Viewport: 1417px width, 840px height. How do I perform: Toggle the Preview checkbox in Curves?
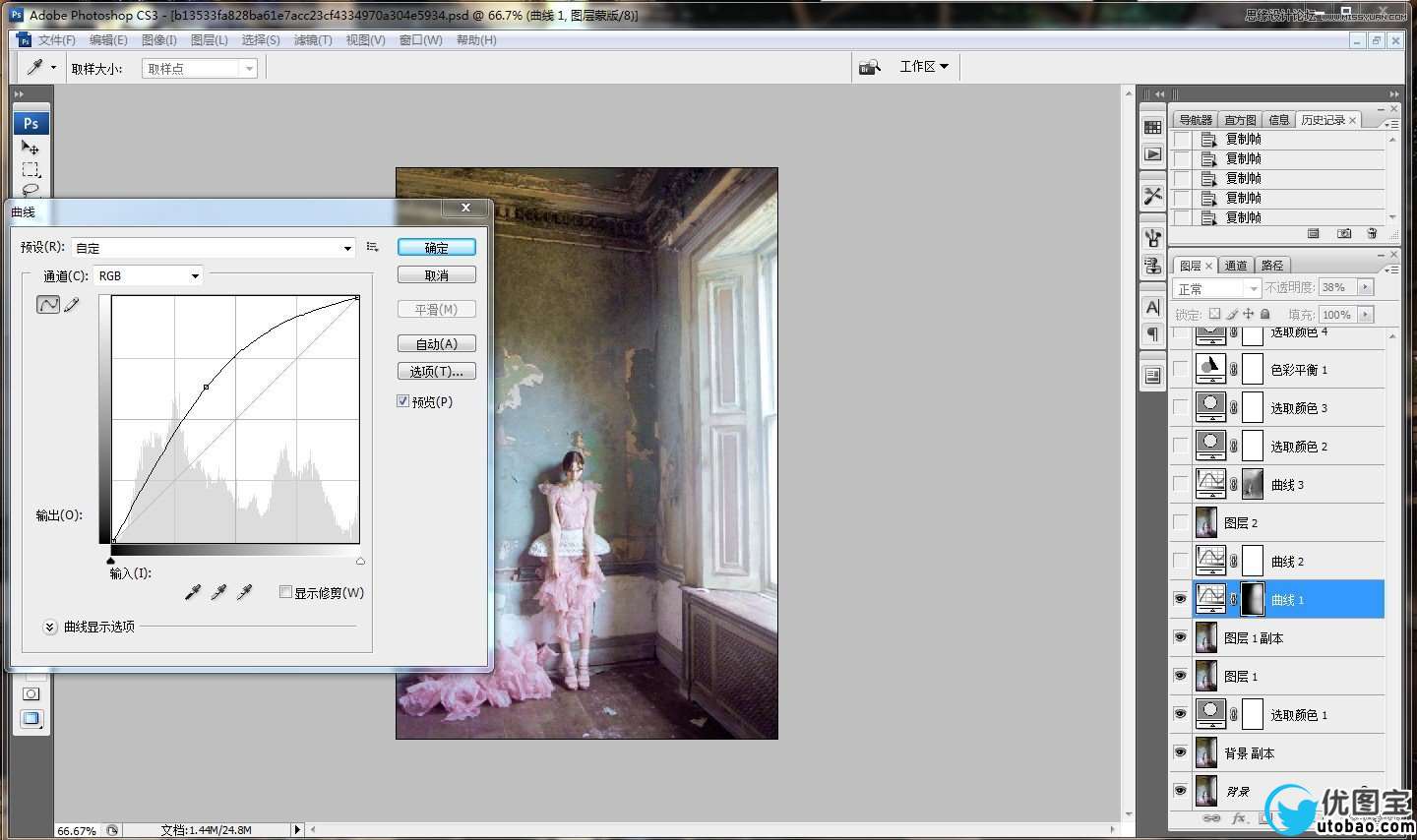402,401
